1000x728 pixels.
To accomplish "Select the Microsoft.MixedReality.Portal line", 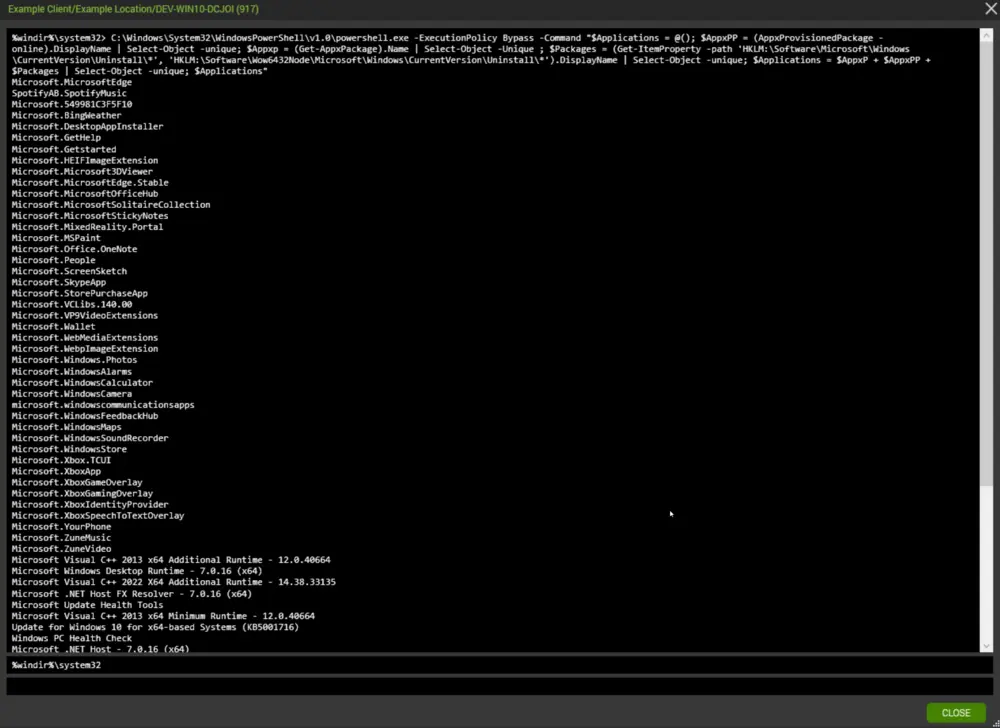I will [x=87, y=226].
